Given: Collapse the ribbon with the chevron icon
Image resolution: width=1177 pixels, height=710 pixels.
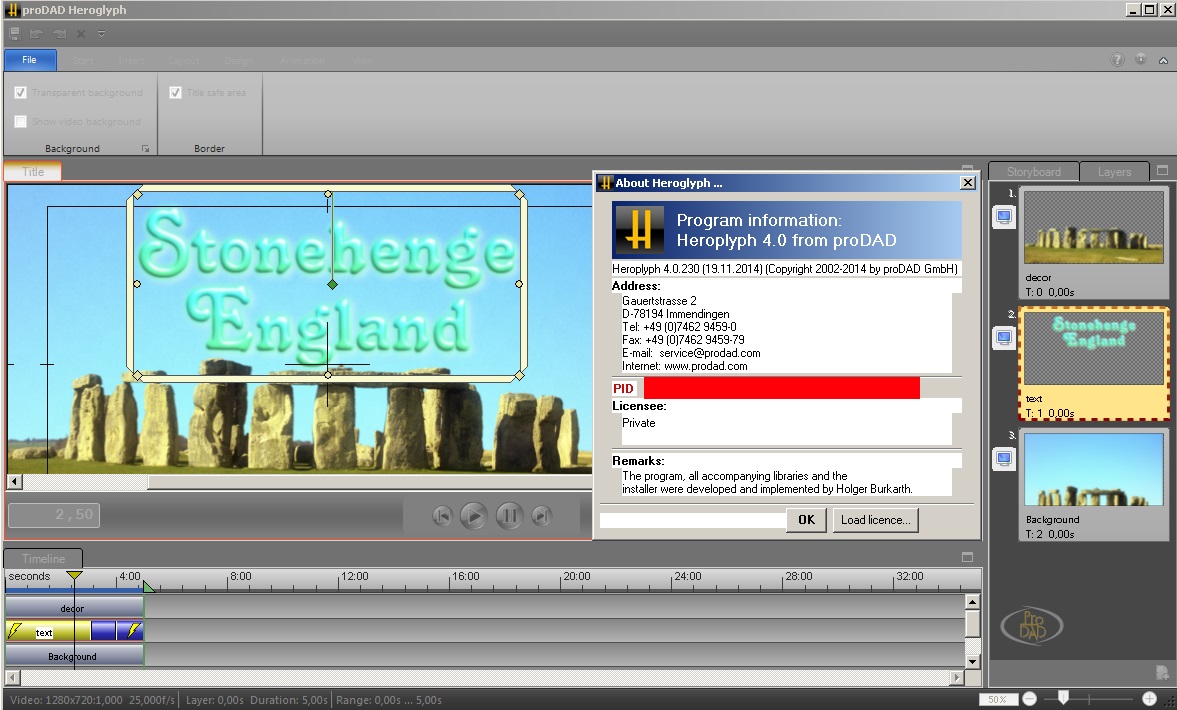Looking at the screenshot, I should [1163, 60].
